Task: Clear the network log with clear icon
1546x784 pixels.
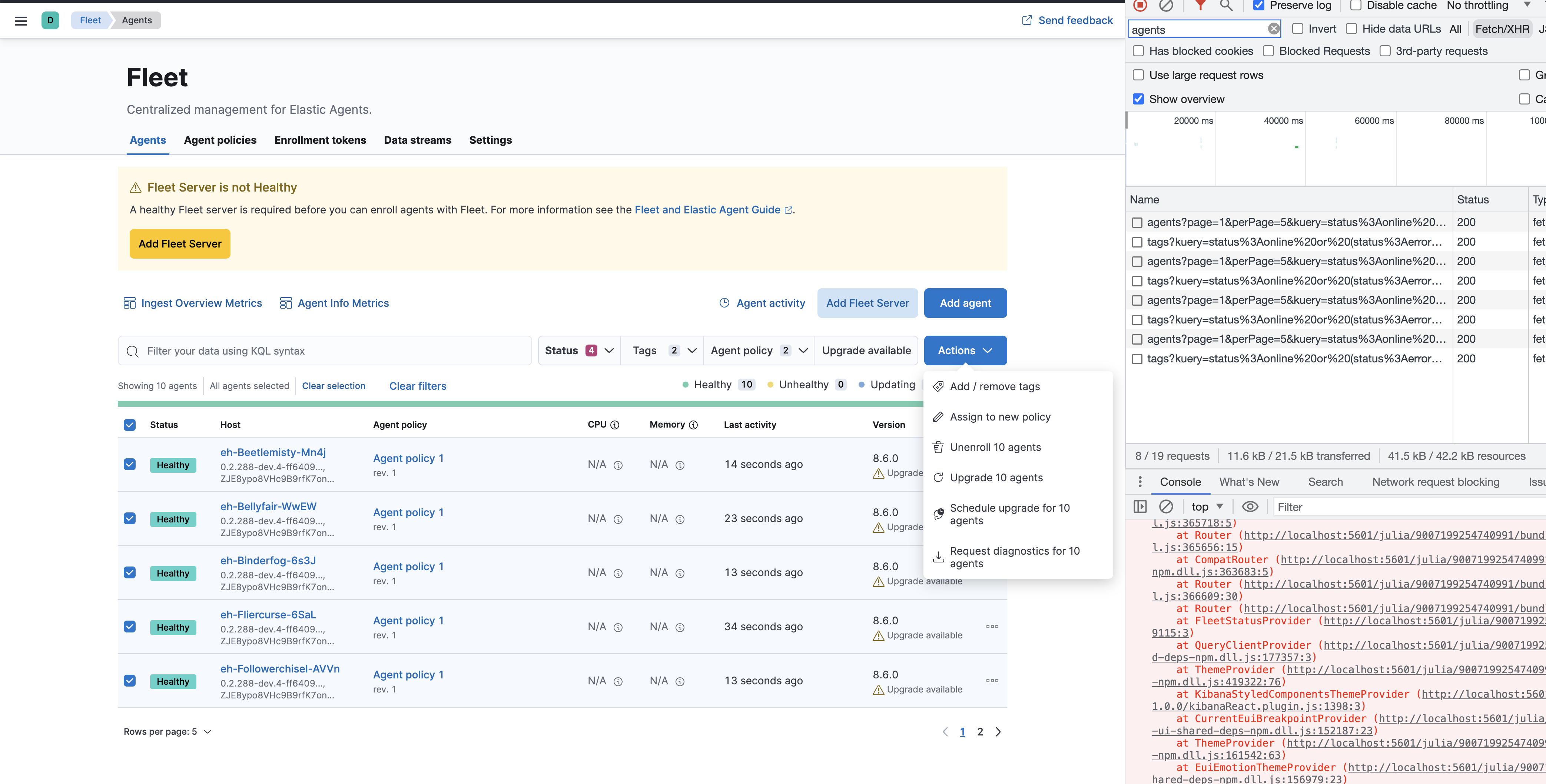Action: point(1166,6)
